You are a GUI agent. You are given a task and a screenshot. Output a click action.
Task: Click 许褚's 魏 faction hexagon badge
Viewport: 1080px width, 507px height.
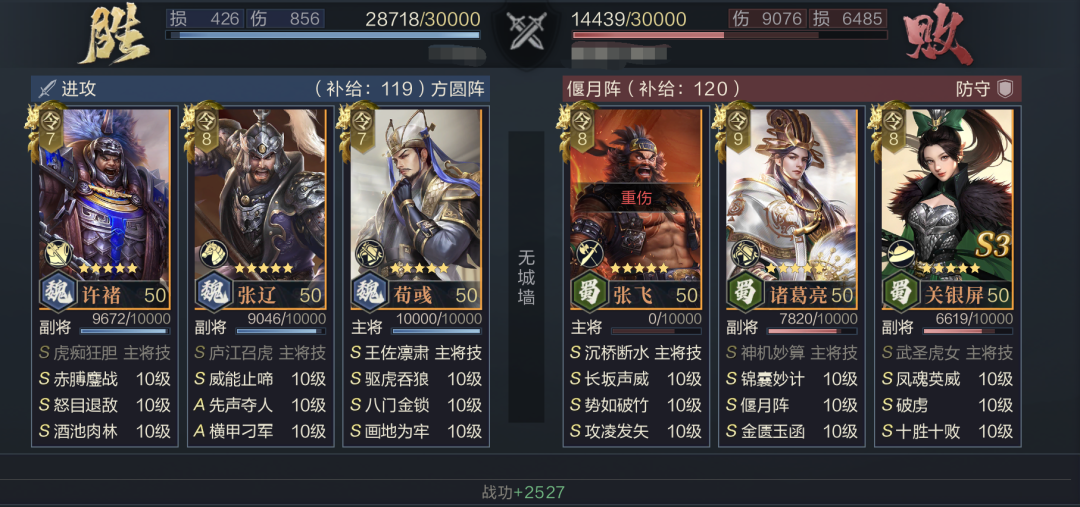click(57, 294)
